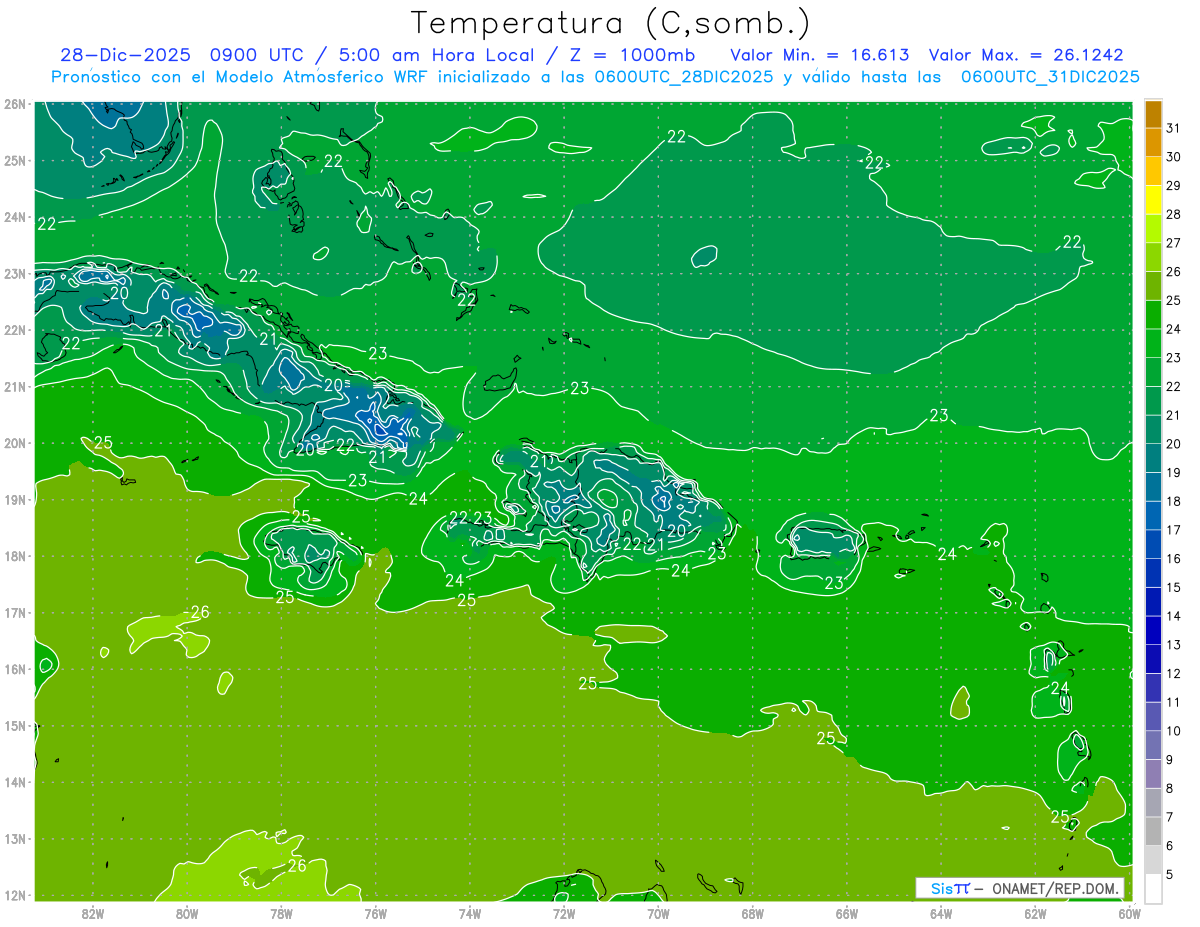Image resolution: width=1200 pixels, height=927 pixels.
Task: Click the '62W' longitude axis label
Action: click(1035, 913)
